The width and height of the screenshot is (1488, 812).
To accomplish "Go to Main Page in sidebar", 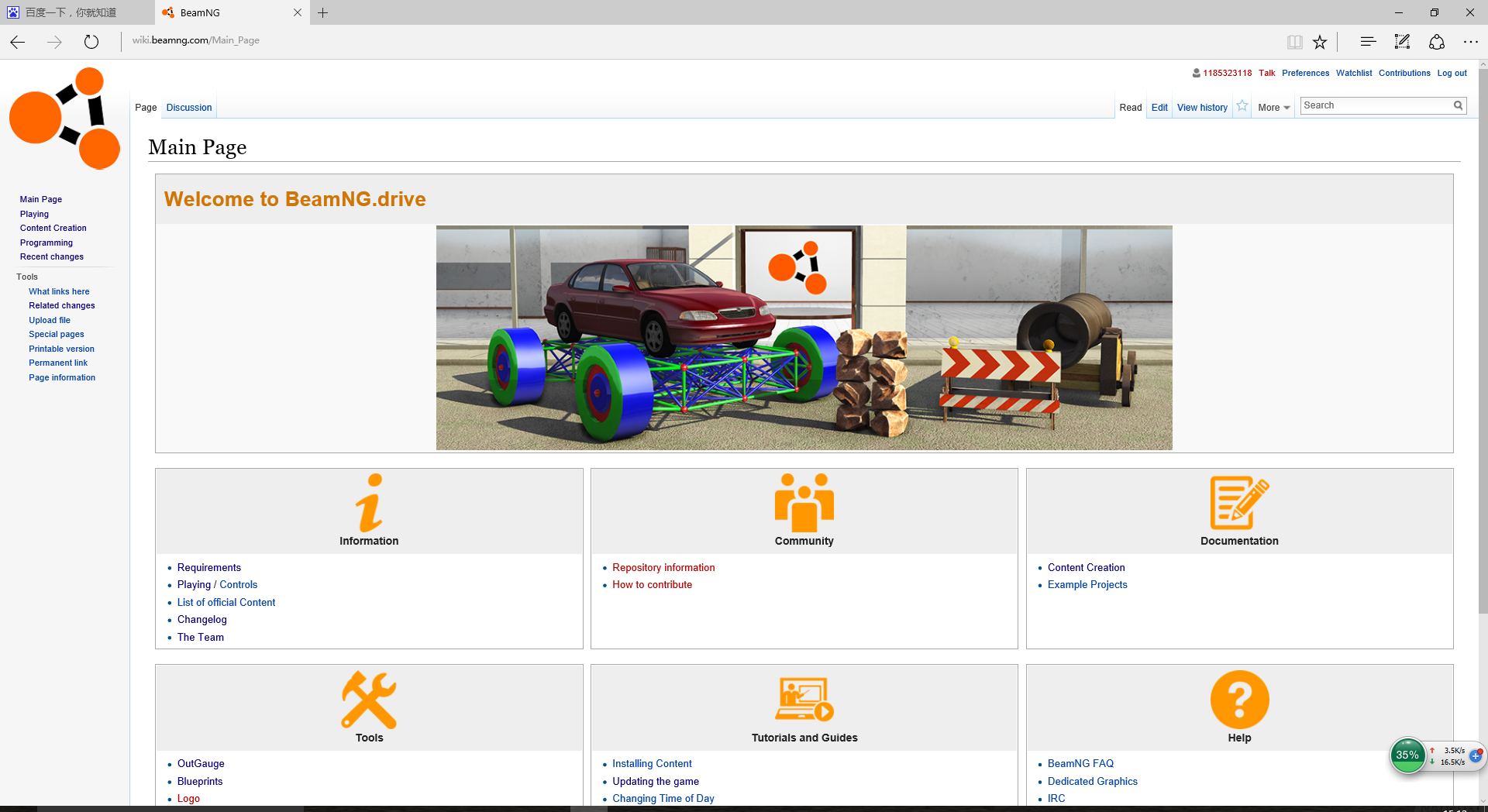I will pos(41,199).
